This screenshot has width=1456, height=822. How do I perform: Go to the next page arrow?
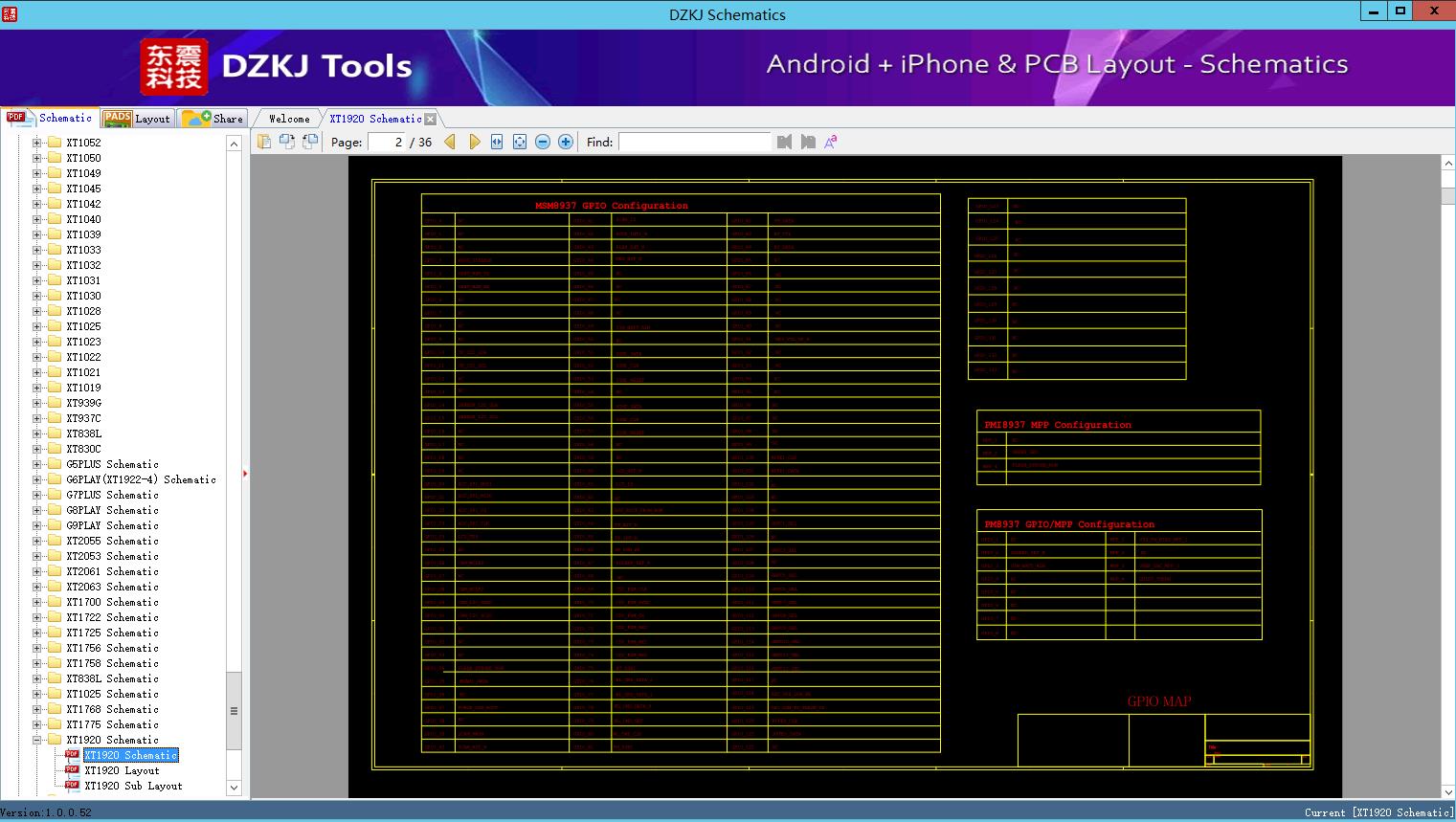point(474,142)
